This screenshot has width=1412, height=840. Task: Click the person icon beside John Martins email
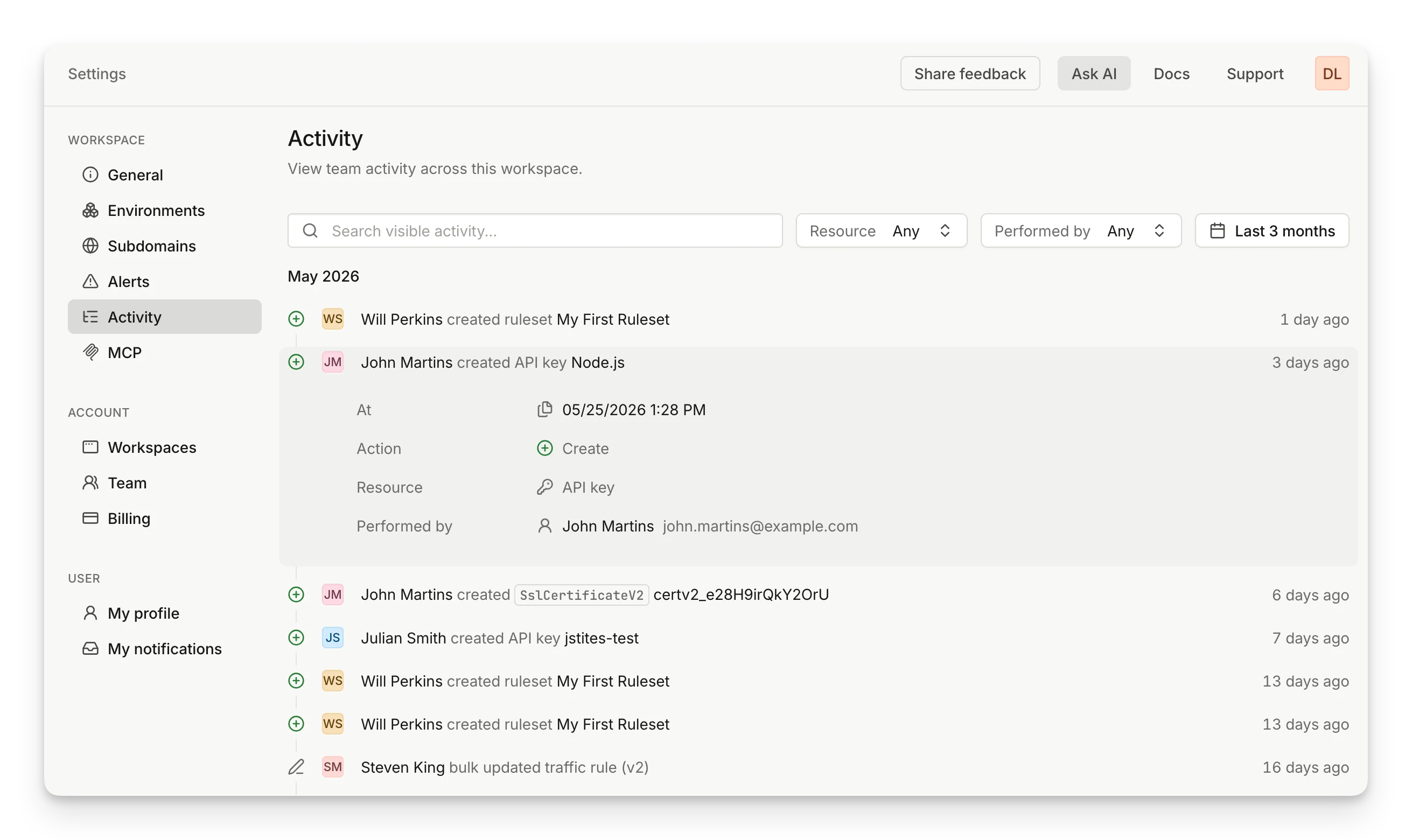click(544, 527)
